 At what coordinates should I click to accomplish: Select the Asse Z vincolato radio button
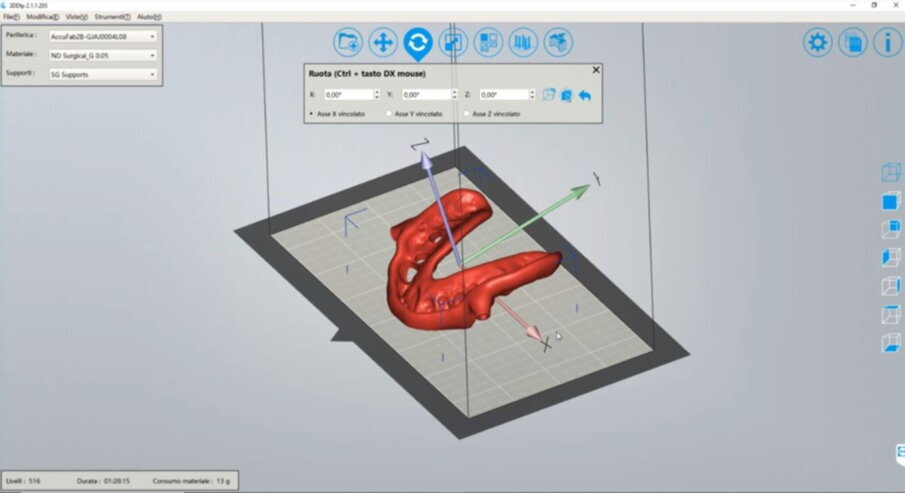(x=465, y=114)
